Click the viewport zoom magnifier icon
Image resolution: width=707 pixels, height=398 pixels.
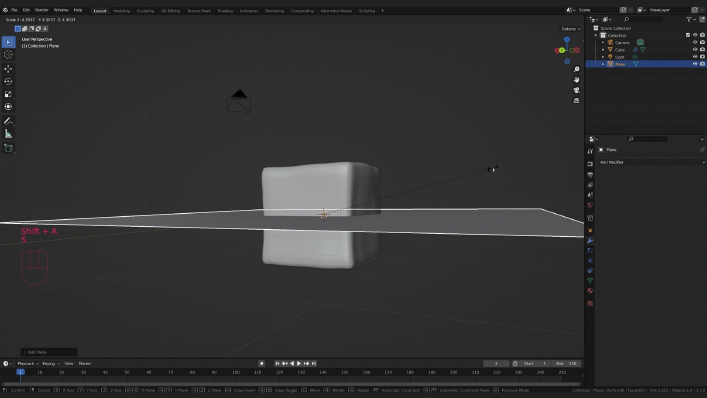click(576, 69)
